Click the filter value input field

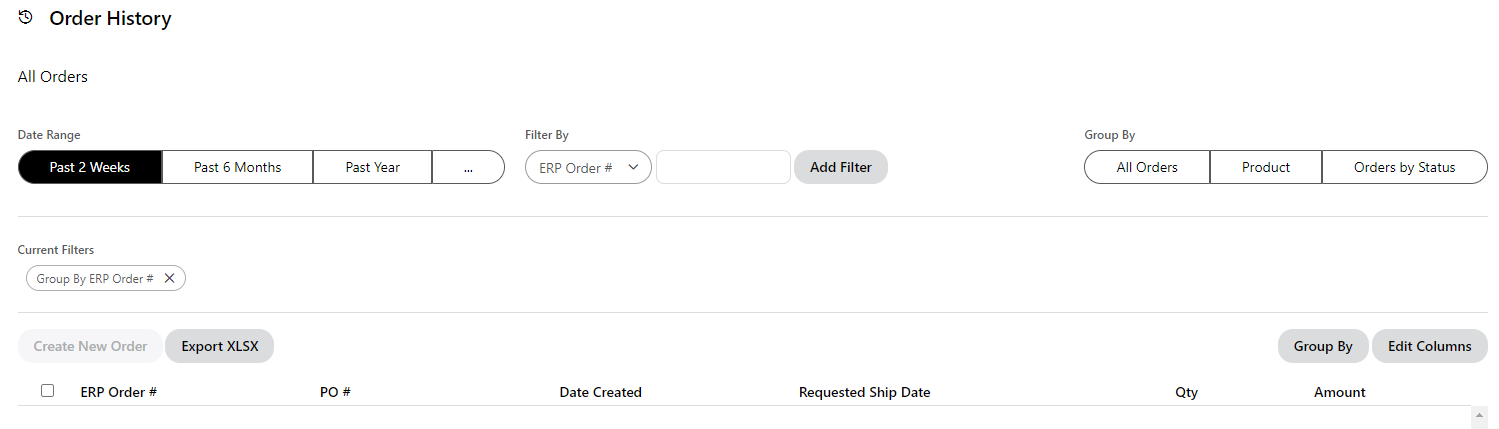point(723,168)
